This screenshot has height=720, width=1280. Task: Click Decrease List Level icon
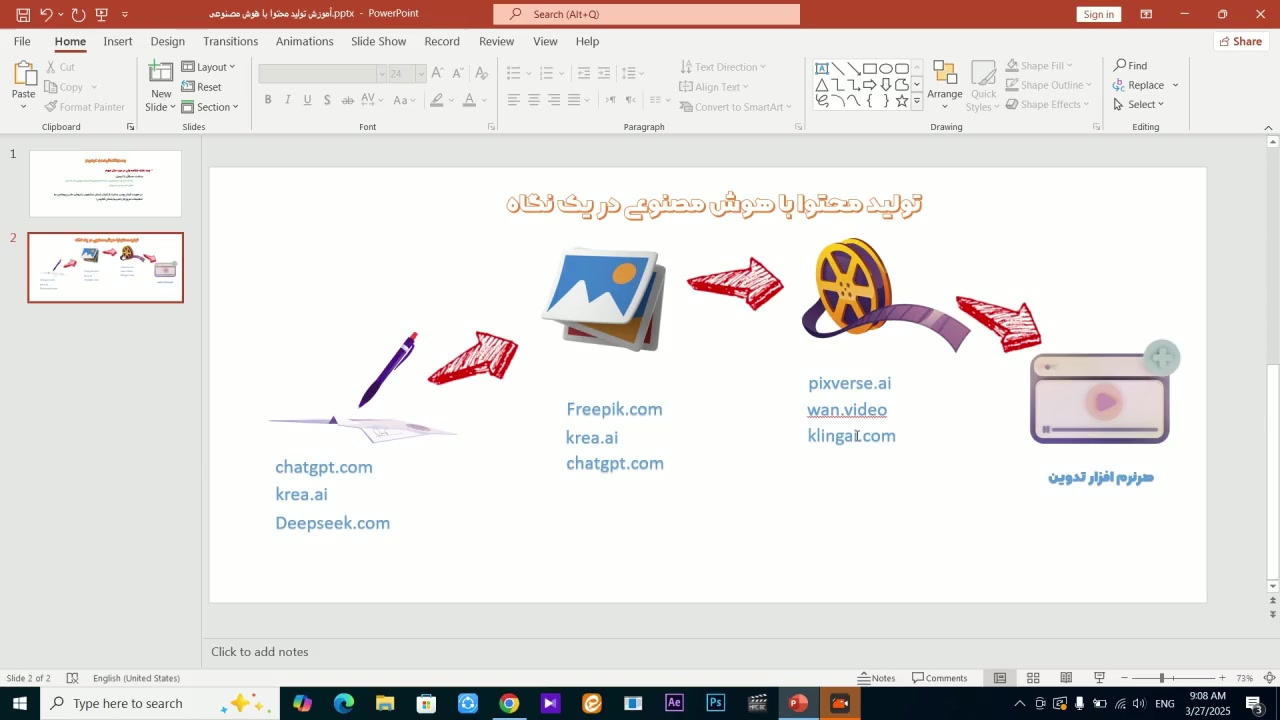(x=584, y=73)
